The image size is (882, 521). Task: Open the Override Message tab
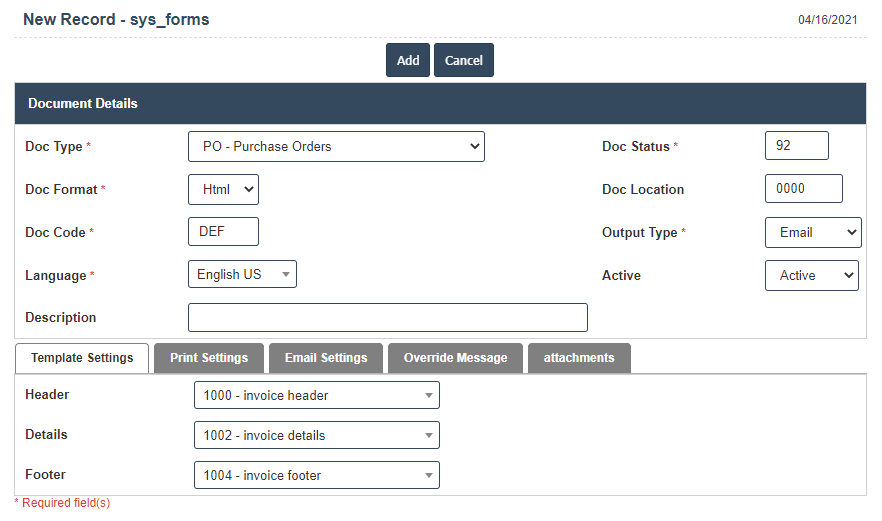click(x=455, y=358)
